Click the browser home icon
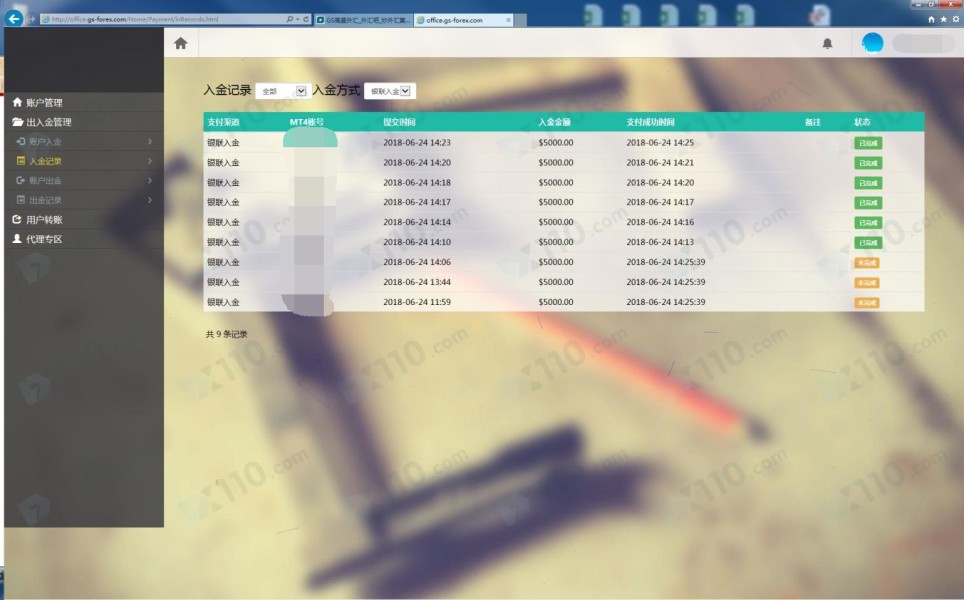964x600 pixels. (x=932, y=19)
